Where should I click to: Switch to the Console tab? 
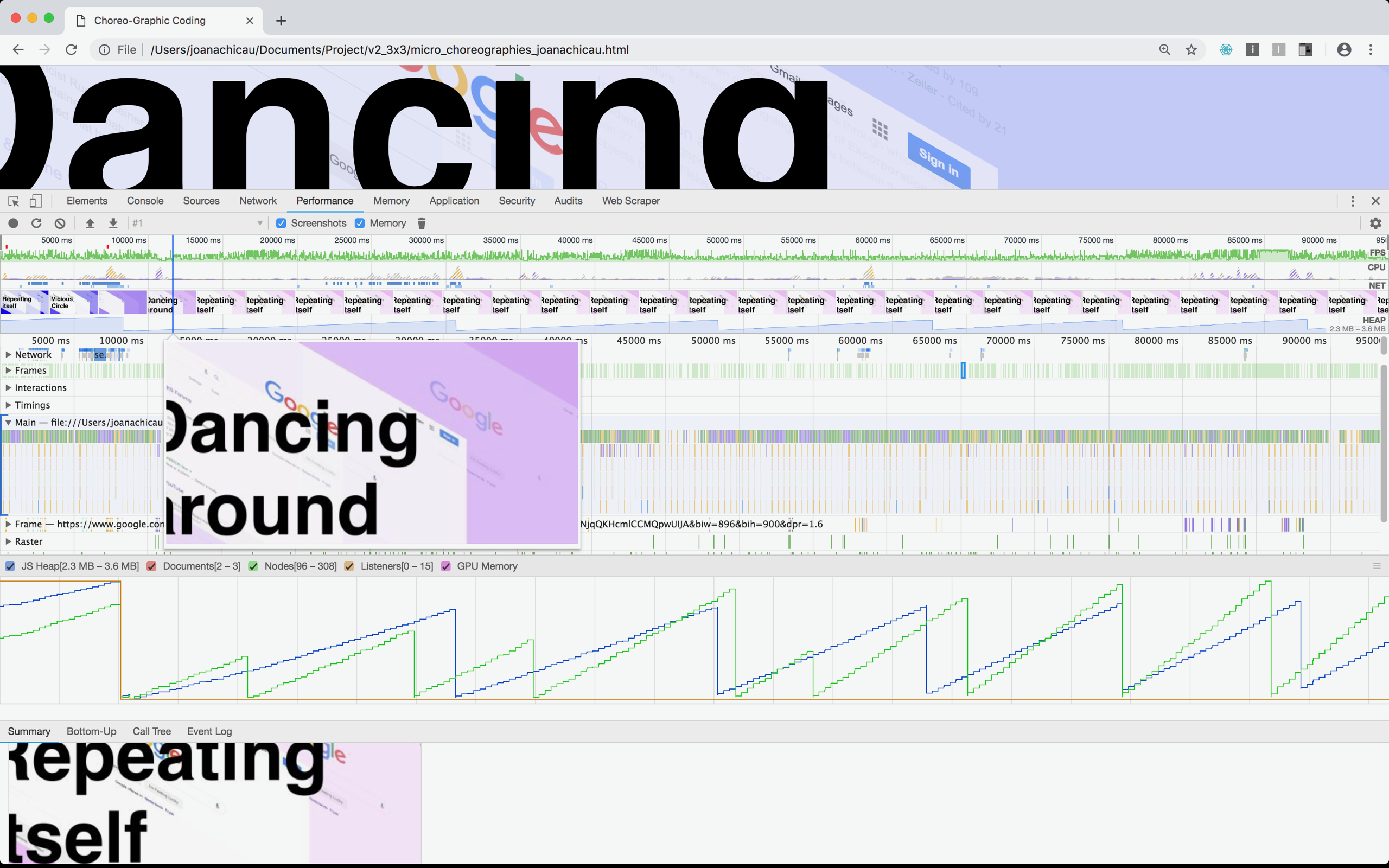click(x=145, y=201)
